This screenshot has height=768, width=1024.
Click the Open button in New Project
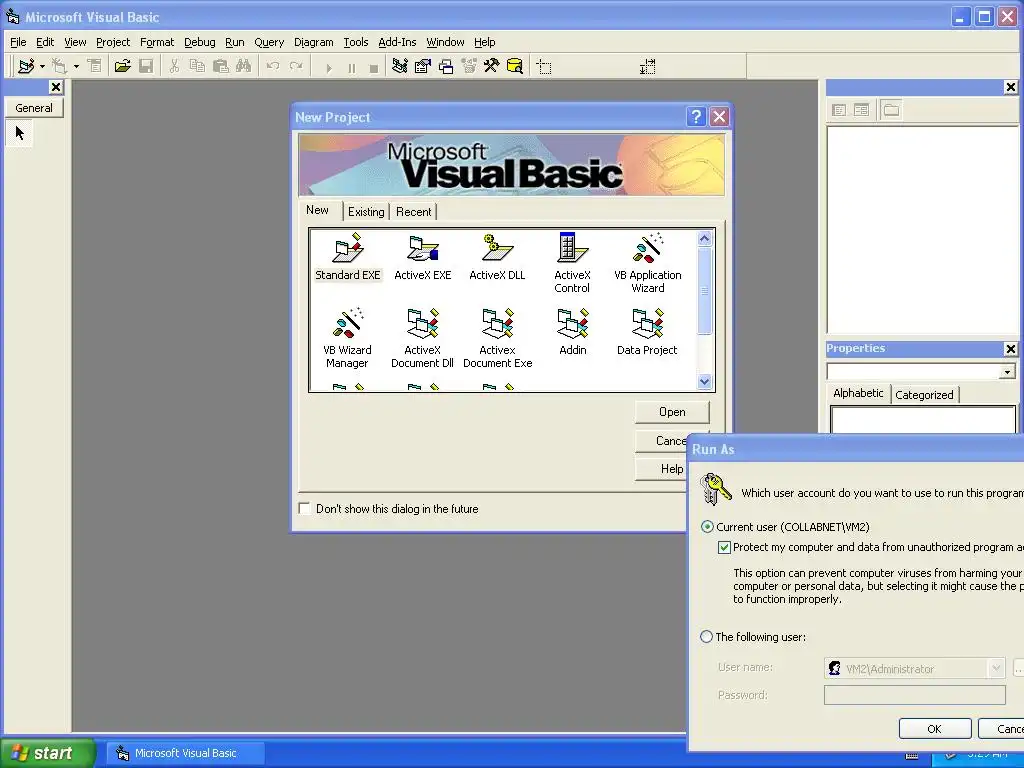[672, 412]
